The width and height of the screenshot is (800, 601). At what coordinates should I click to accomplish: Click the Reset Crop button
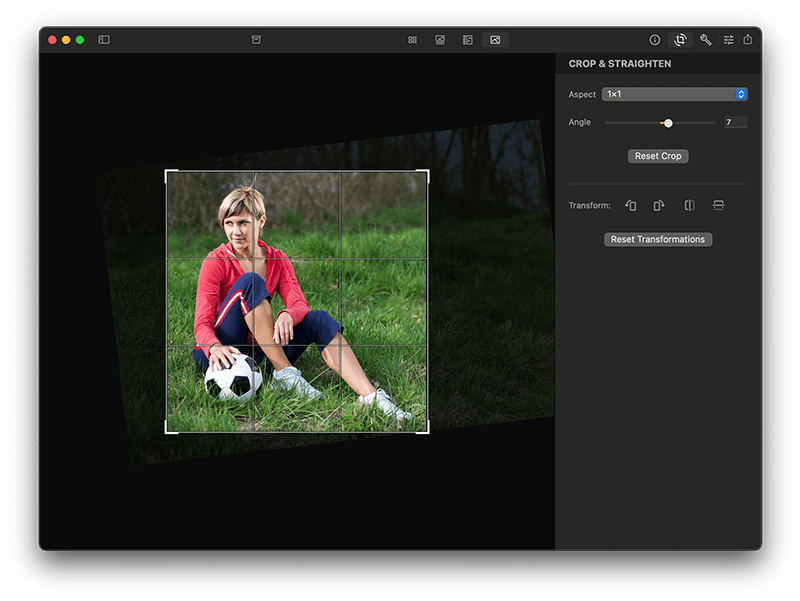[657, 156]
